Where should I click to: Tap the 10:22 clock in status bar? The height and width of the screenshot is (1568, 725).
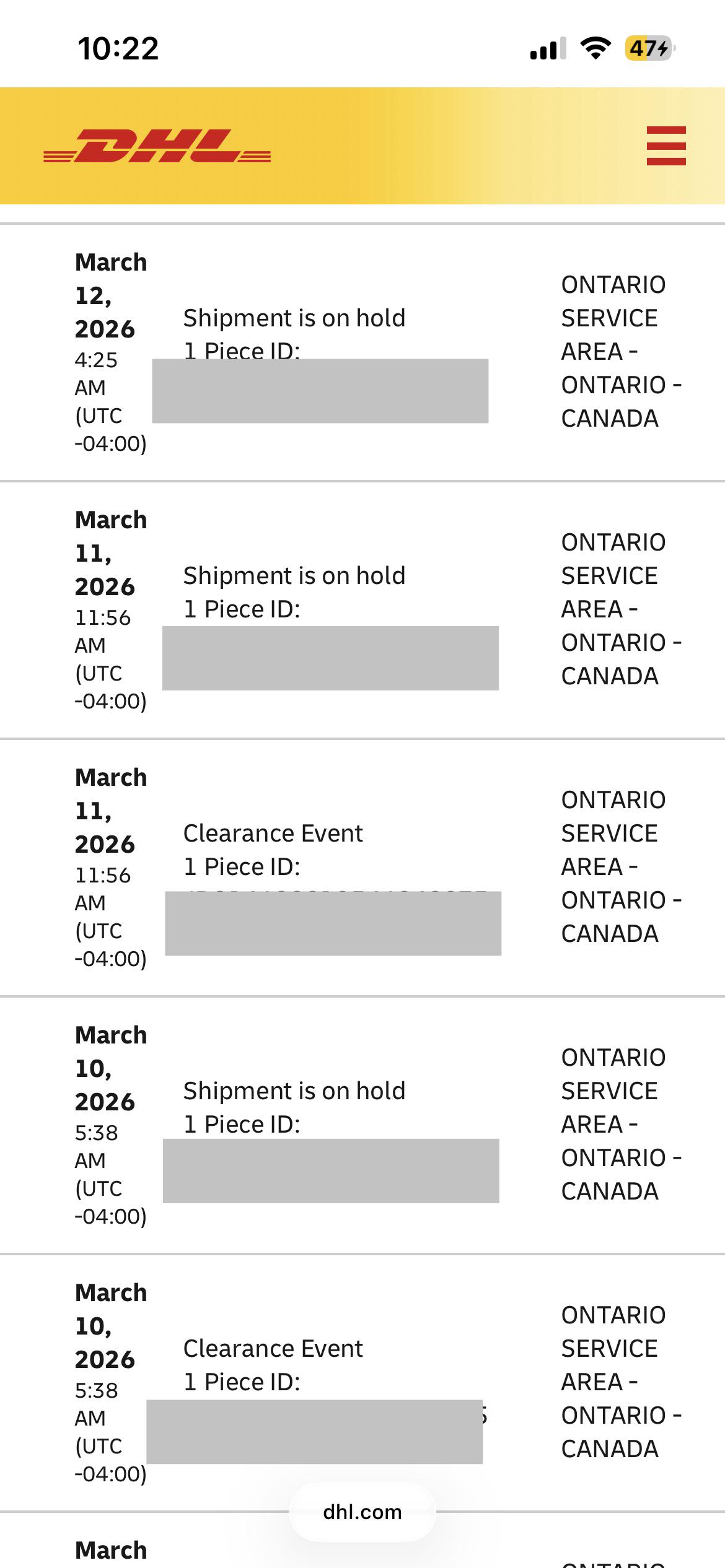point(118,48)
